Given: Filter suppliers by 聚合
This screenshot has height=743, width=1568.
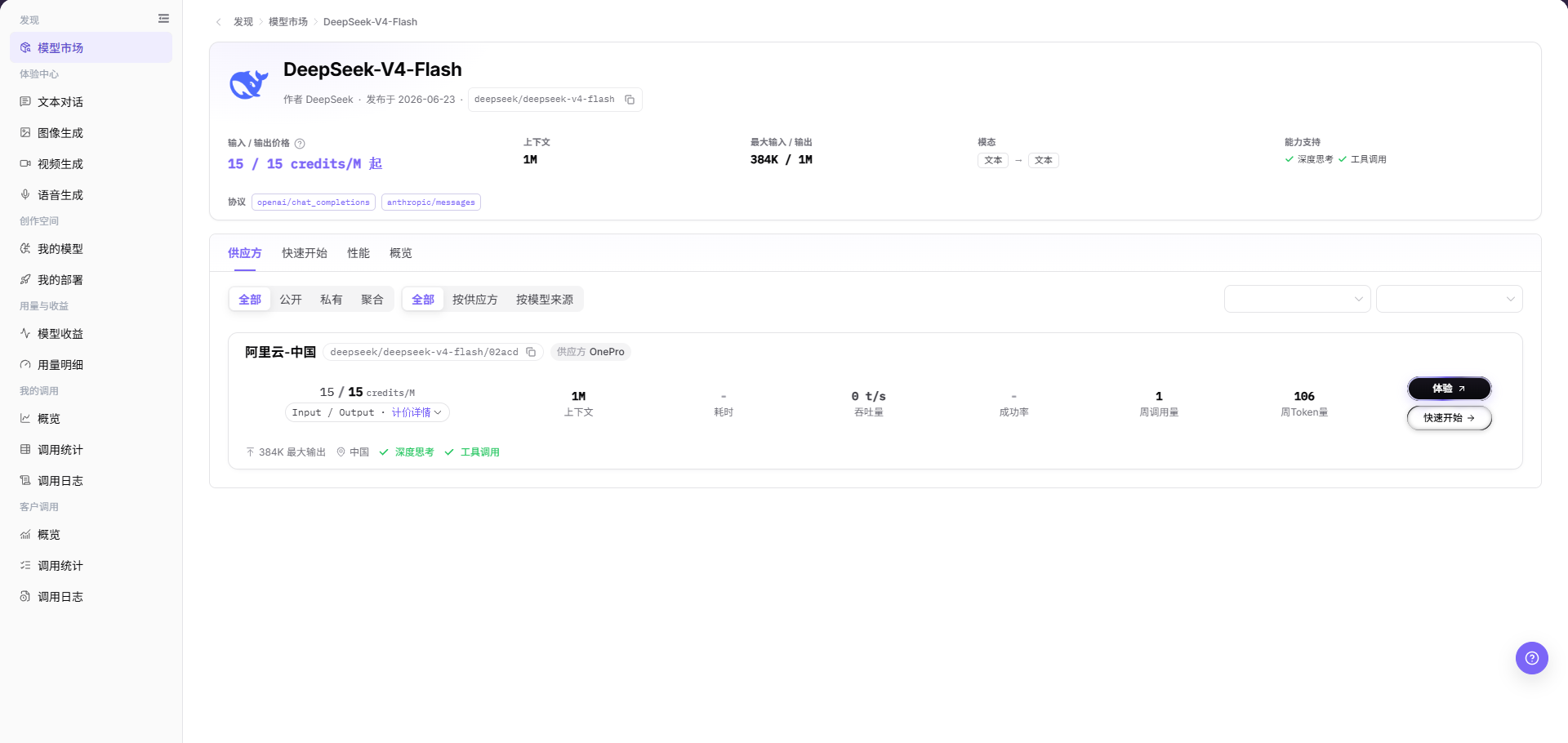Looking at the screenshot, I should [x=372, y=300].
